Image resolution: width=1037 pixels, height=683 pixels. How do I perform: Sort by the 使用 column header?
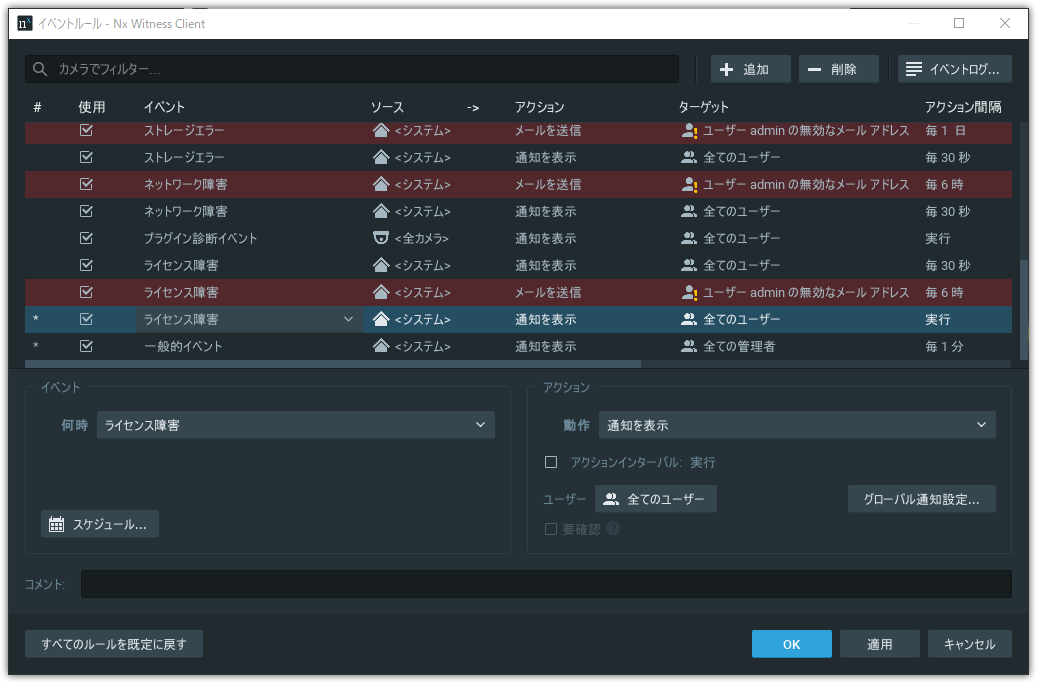click(92, 107)
